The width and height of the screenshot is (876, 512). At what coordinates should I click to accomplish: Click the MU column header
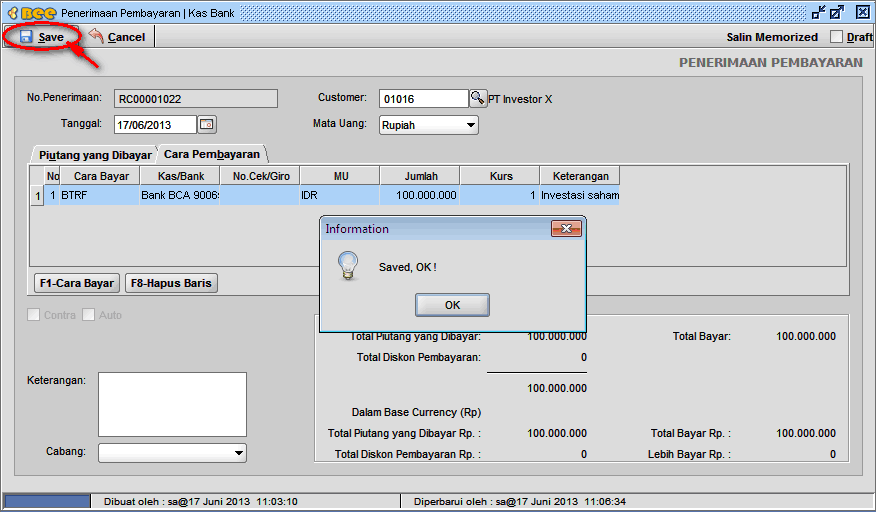tap(340, 176)
